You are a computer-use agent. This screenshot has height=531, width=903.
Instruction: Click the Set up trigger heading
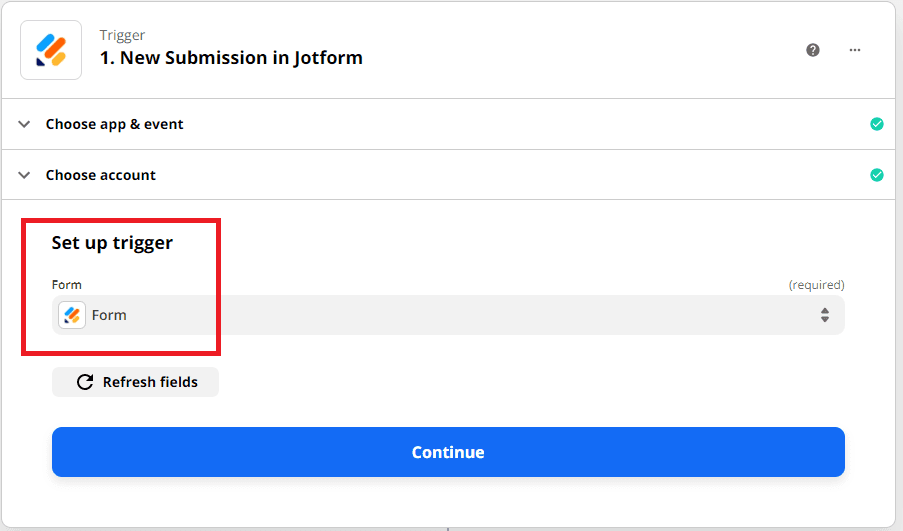(x=112, y=243)
